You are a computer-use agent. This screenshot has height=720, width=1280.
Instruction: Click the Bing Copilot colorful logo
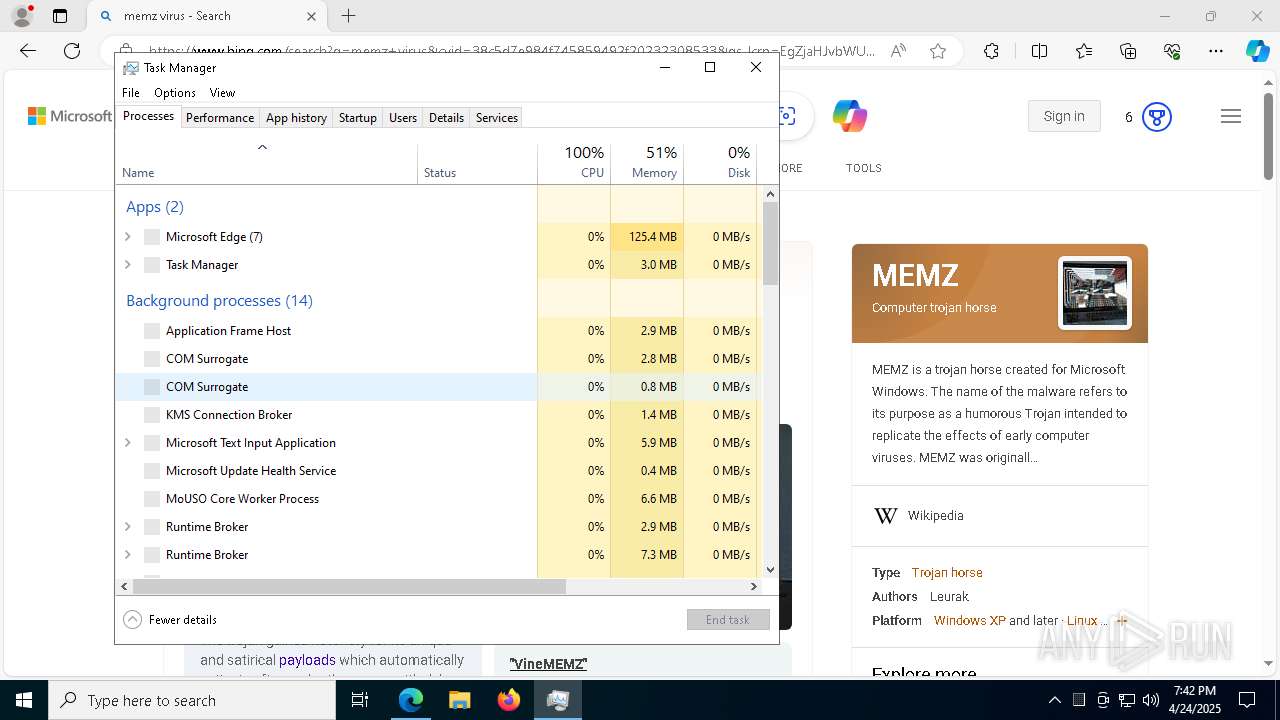849,116
